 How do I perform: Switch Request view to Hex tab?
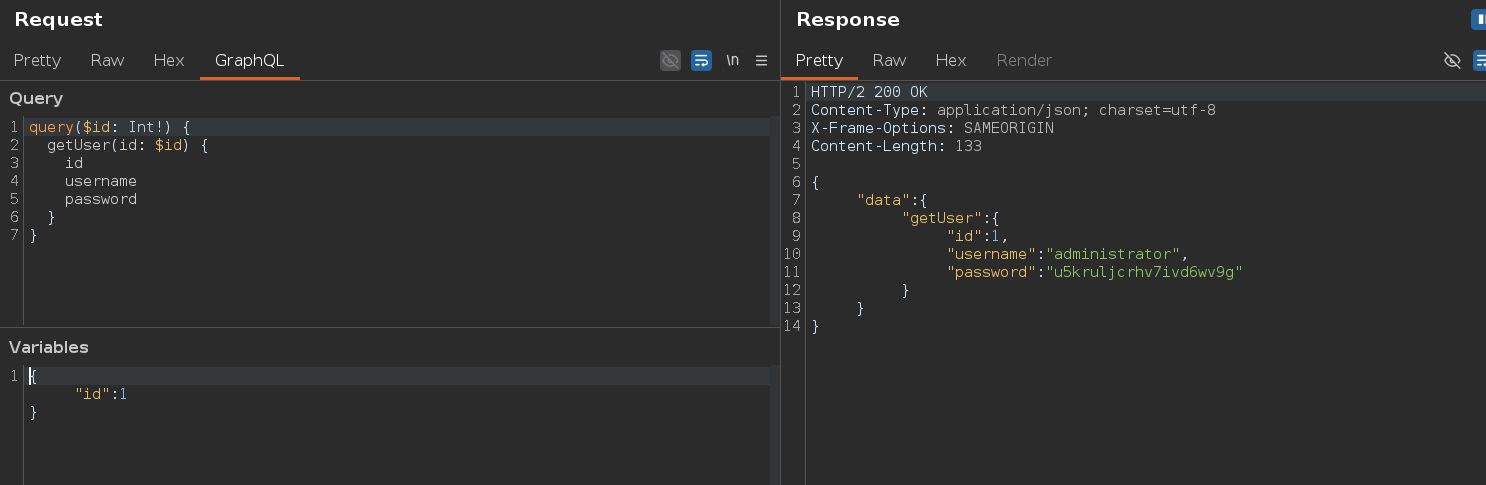pyautogui.click(x=169, y=61)
